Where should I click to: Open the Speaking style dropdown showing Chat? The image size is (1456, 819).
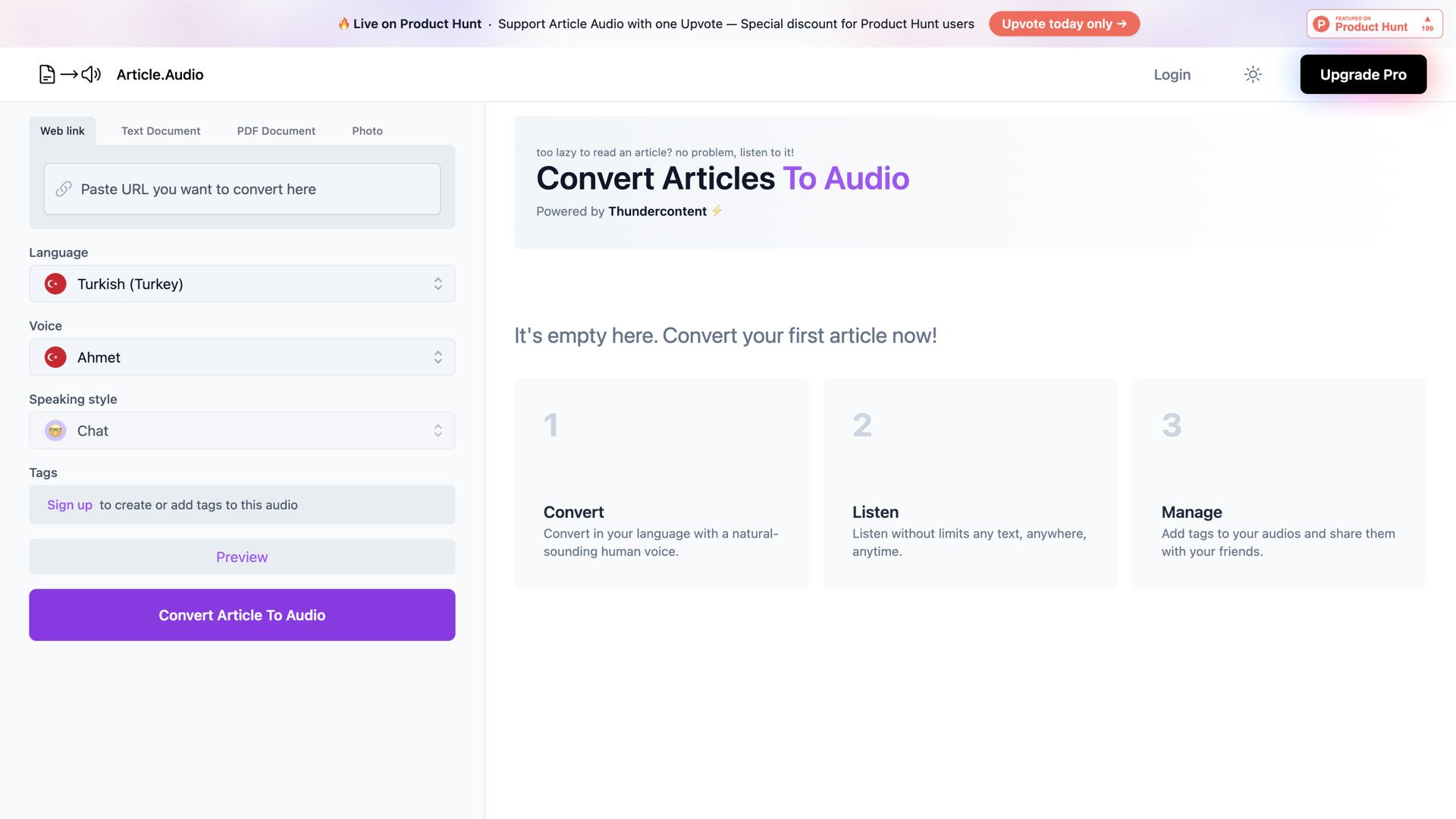pos(241,430)
